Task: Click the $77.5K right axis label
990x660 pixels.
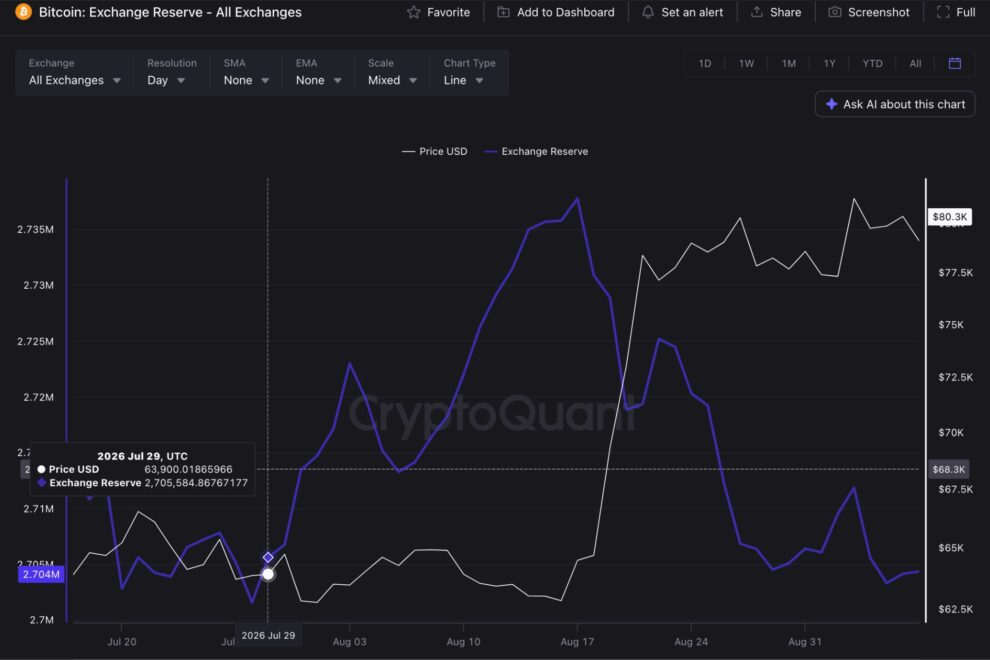Action: pyautogui.click(x=955, y=273)
